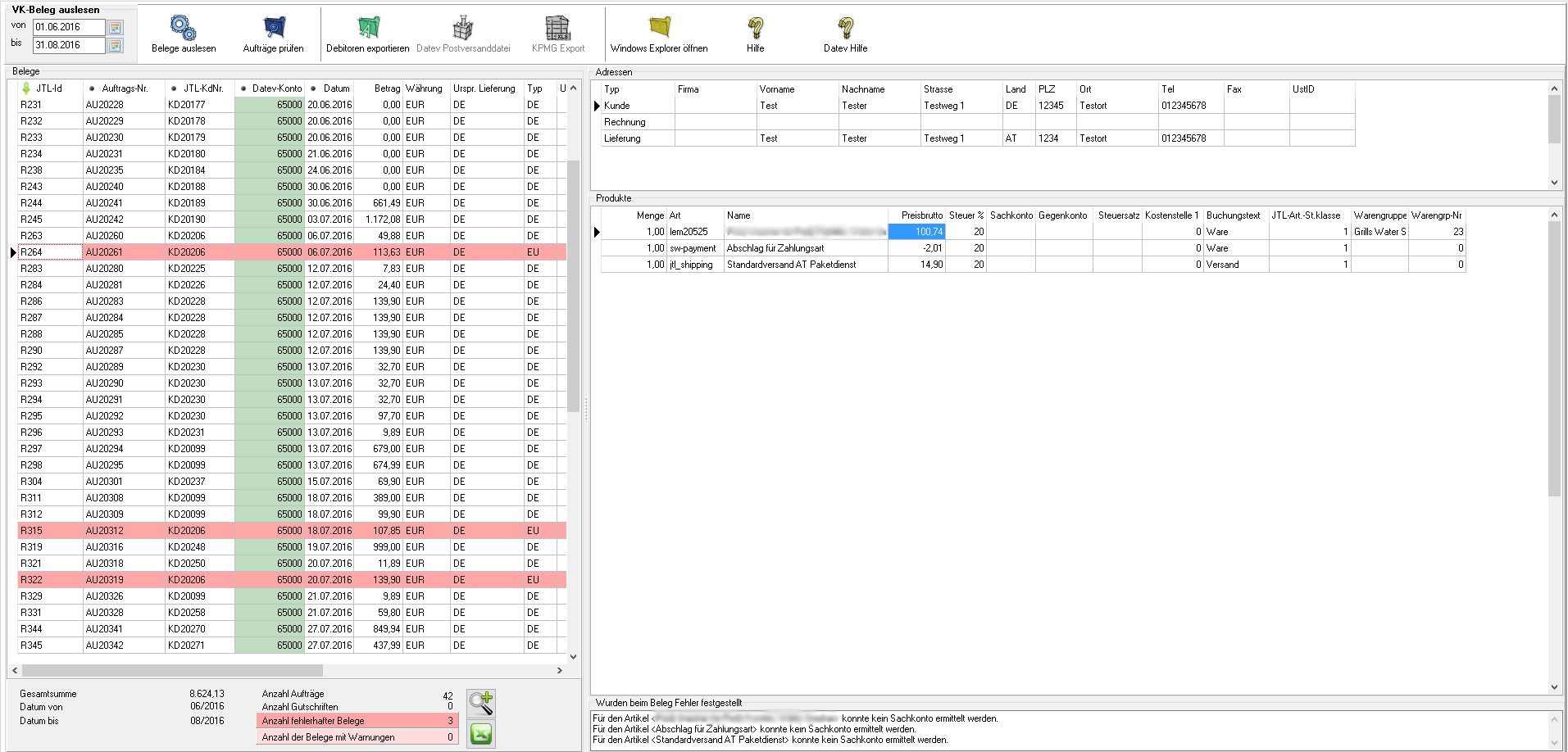
Task: Click the KPMG Export toolbar icon
Action: pos(557,29)
